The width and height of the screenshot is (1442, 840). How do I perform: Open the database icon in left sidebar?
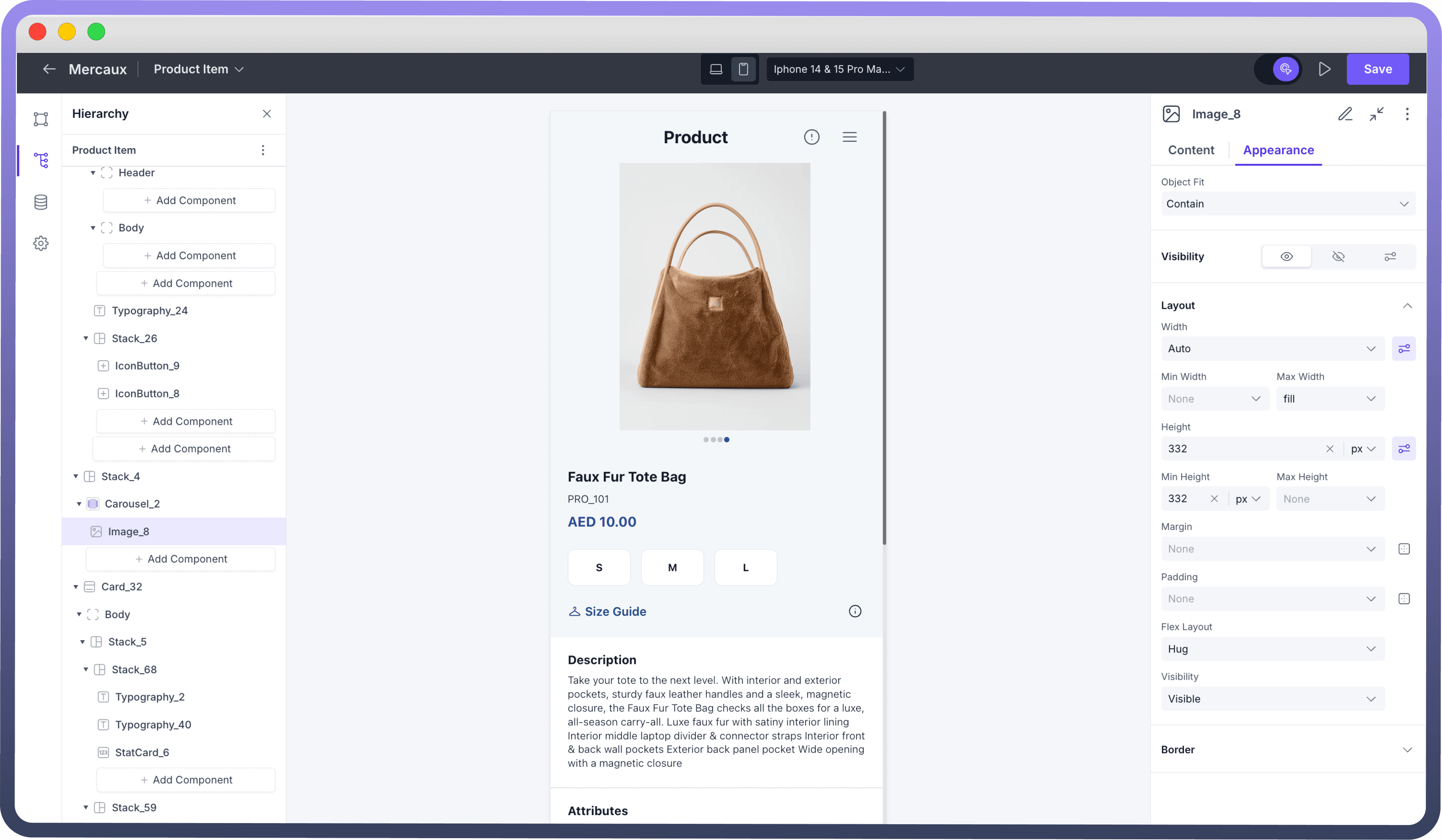(41, 202)
